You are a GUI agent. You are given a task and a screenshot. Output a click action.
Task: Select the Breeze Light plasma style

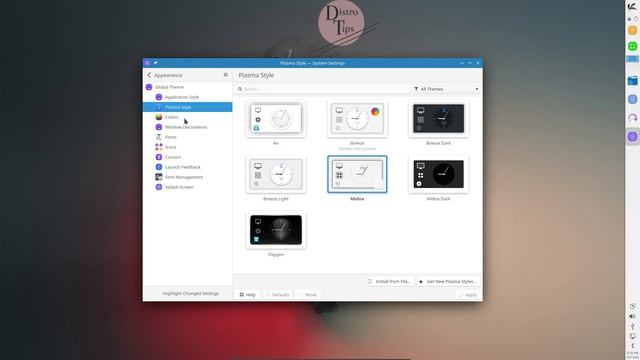276,174
